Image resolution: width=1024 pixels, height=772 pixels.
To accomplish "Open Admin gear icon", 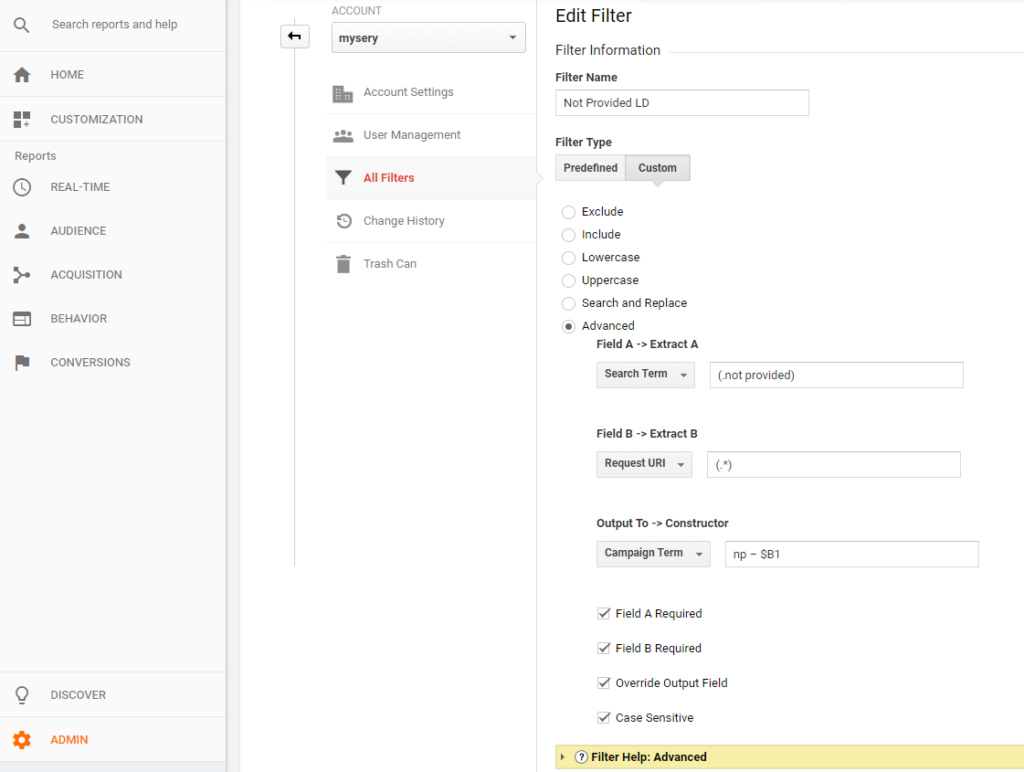I will click(x=21, y=740).
